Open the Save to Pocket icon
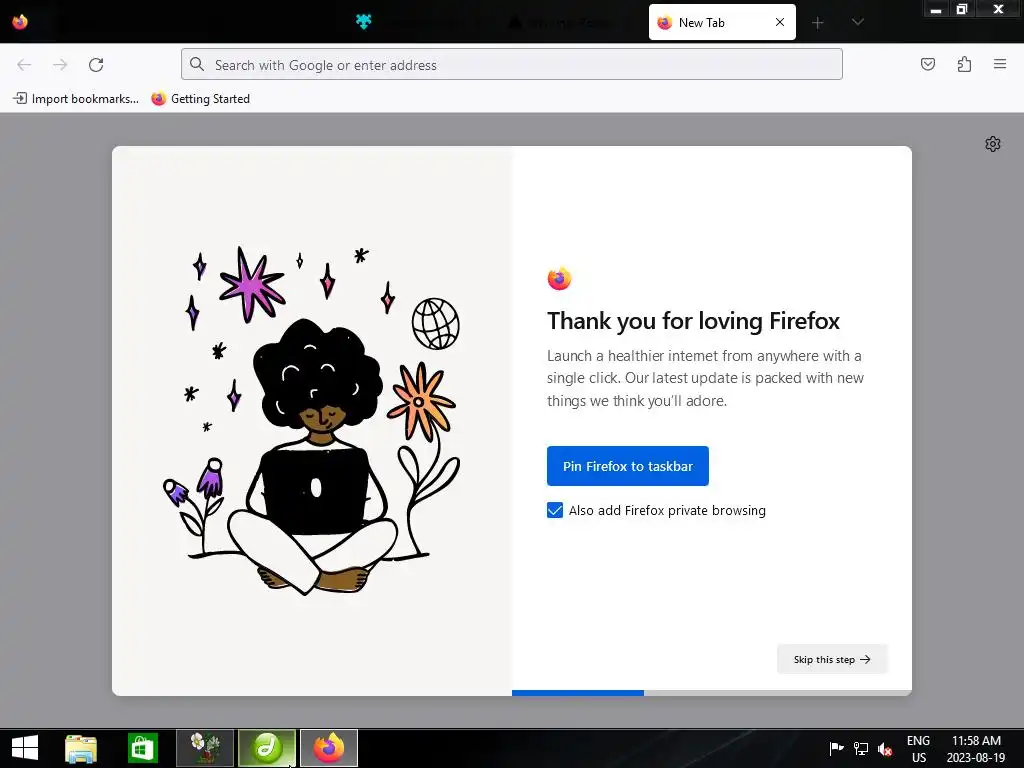This screenshot has height=768, width=1024. click(x=927, y=64)
